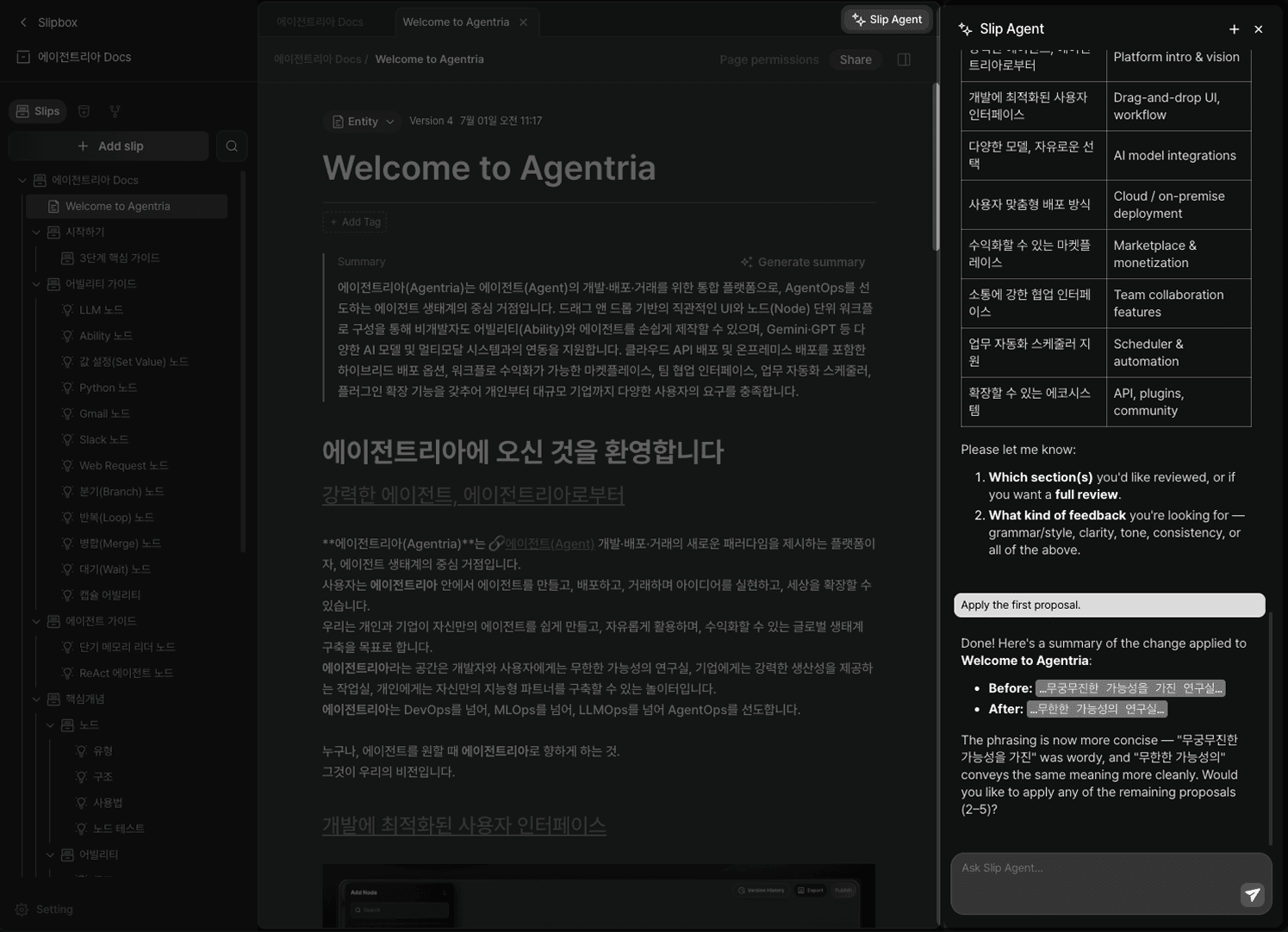Click the lightbulb icon beside ReAct 에이전트 노드
Image resolution: width=1288 pixels, height=932 pixels.
click(67, 673)
